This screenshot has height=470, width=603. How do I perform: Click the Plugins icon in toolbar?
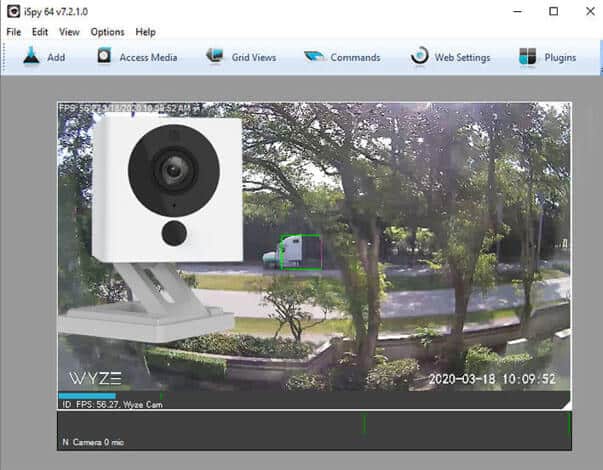pyautogui.click(x=528, y=57)
